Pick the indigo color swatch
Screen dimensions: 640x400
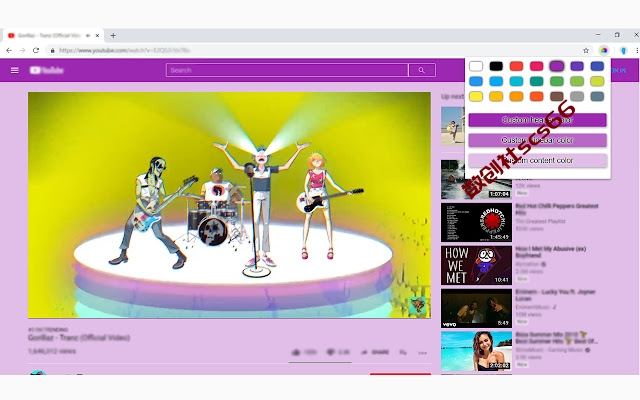pos(597,66)
